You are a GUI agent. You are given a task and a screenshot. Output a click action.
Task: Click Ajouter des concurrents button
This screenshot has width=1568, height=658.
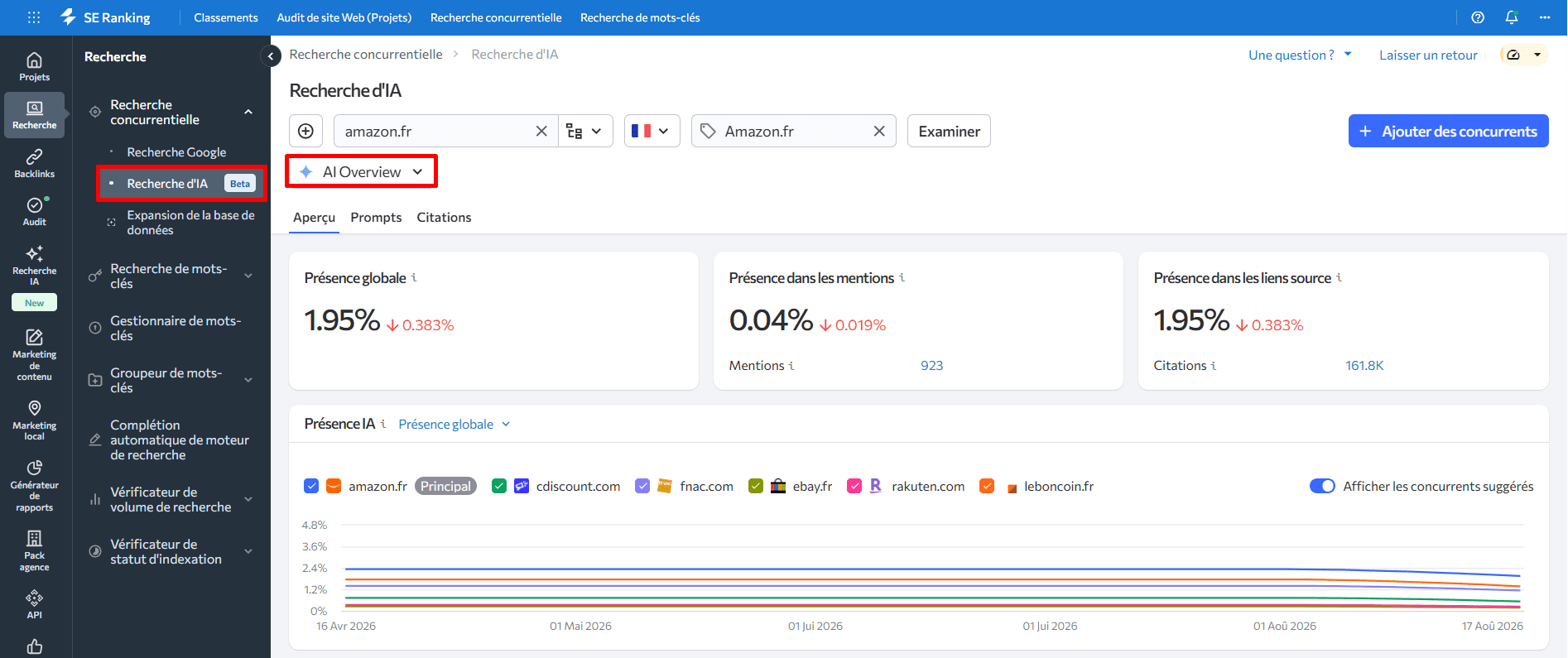pos(1448,131)
